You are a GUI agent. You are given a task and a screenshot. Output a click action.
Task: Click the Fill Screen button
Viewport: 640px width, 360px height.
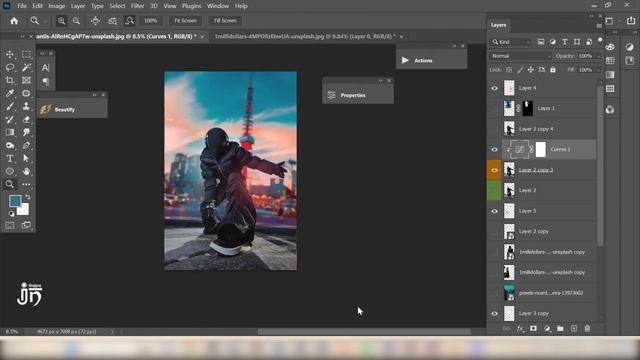point(225,20)
